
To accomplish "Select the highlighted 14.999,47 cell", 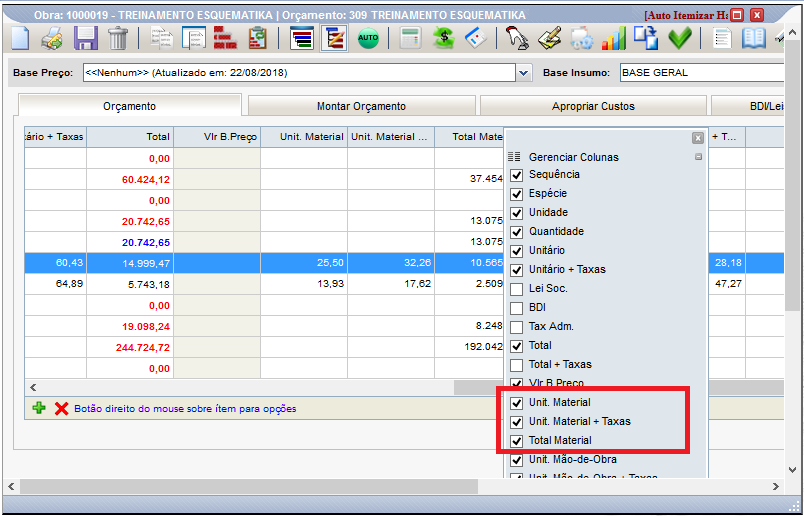I will tap(130, 264).
